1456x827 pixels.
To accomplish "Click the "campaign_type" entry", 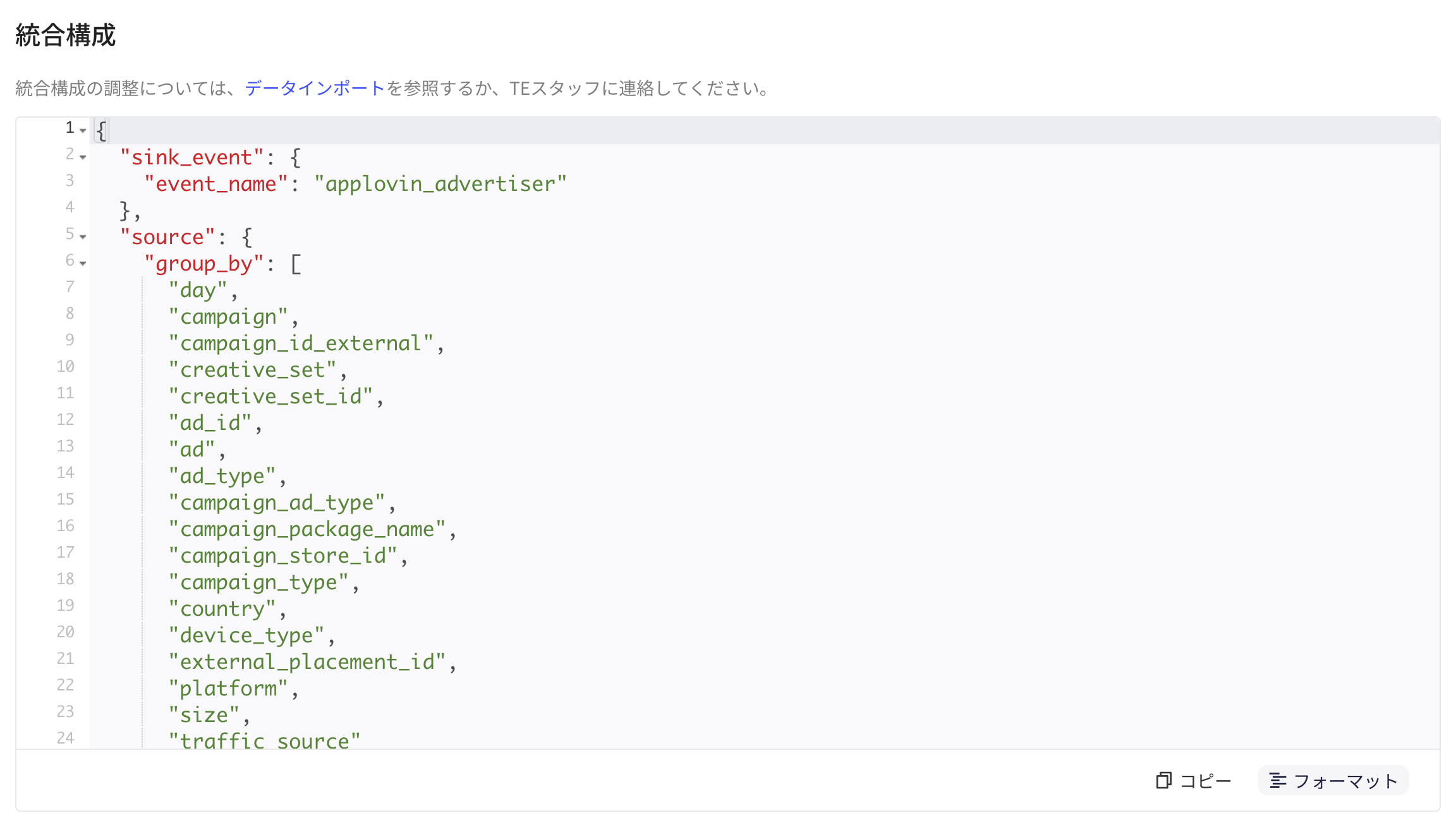I will click(258, 582).
